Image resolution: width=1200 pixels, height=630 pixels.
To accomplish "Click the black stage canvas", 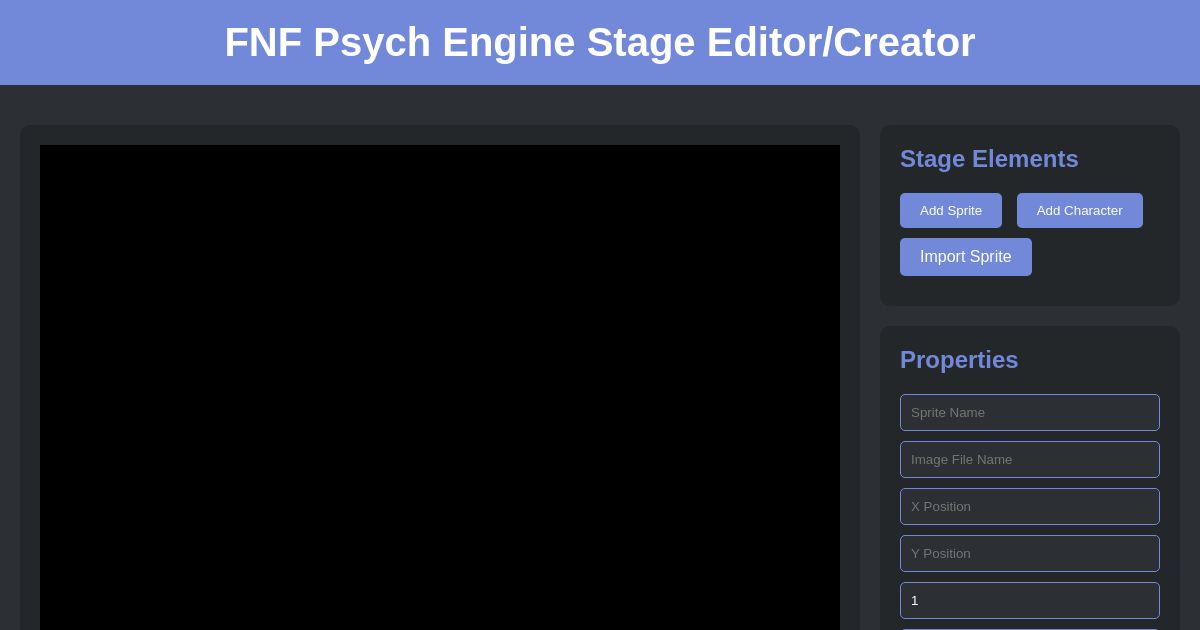I will tap(440, 390).
